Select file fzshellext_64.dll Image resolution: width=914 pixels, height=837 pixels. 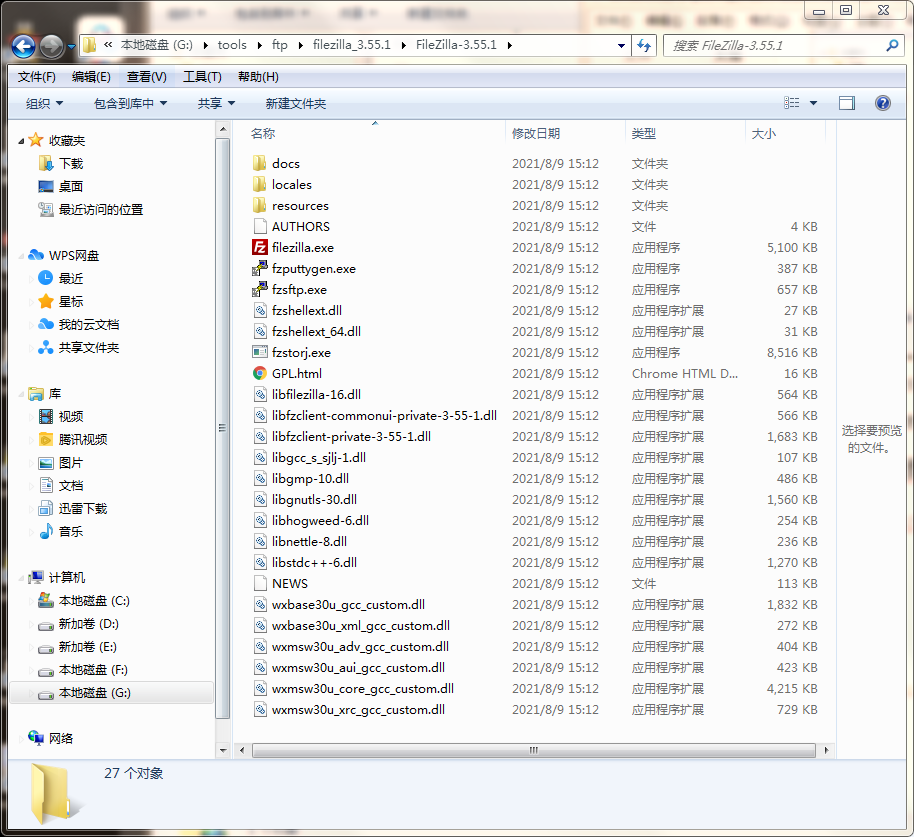tap(316, 332)
